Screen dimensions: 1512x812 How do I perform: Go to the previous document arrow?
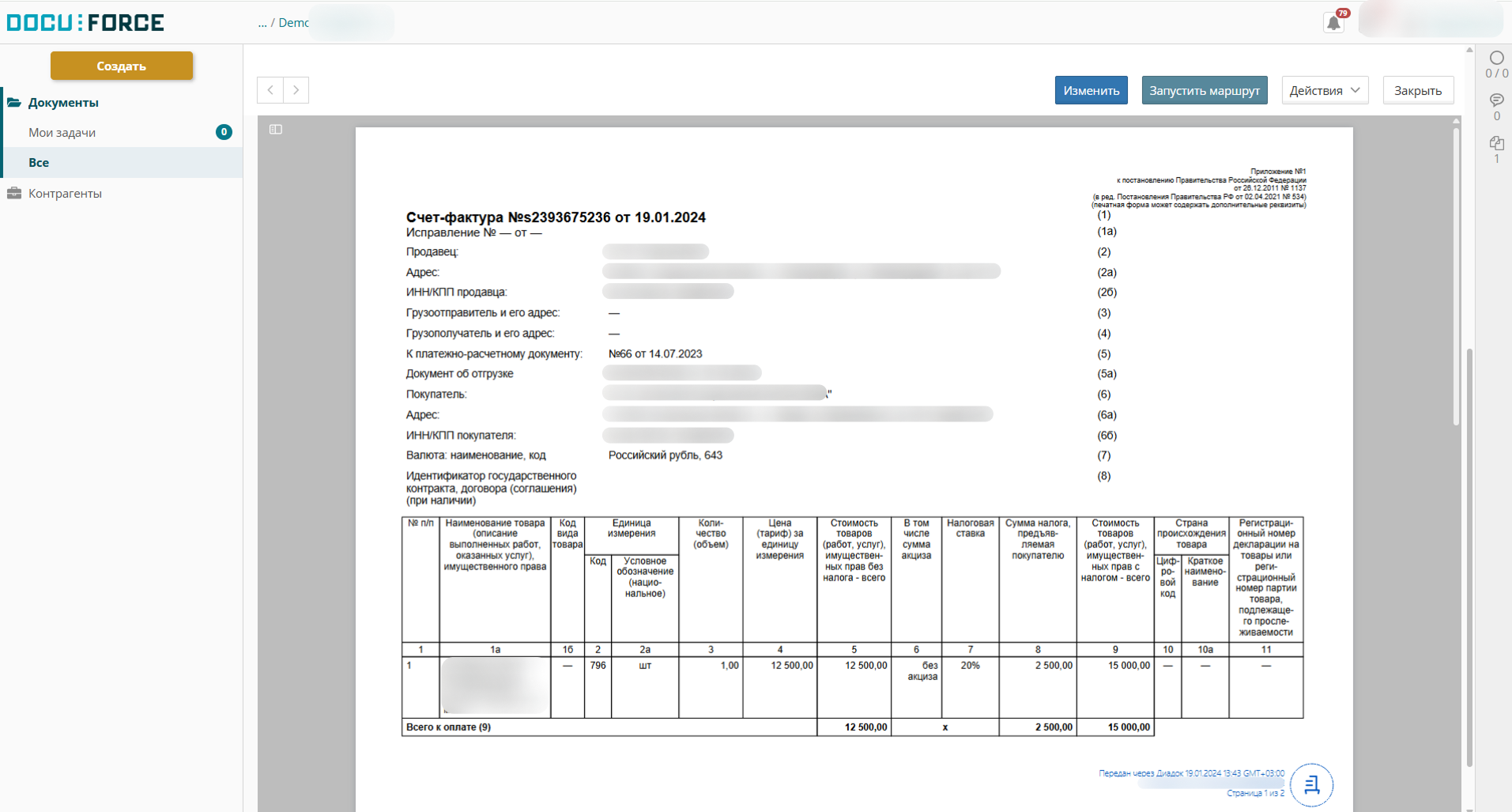(x=270, y=90)
